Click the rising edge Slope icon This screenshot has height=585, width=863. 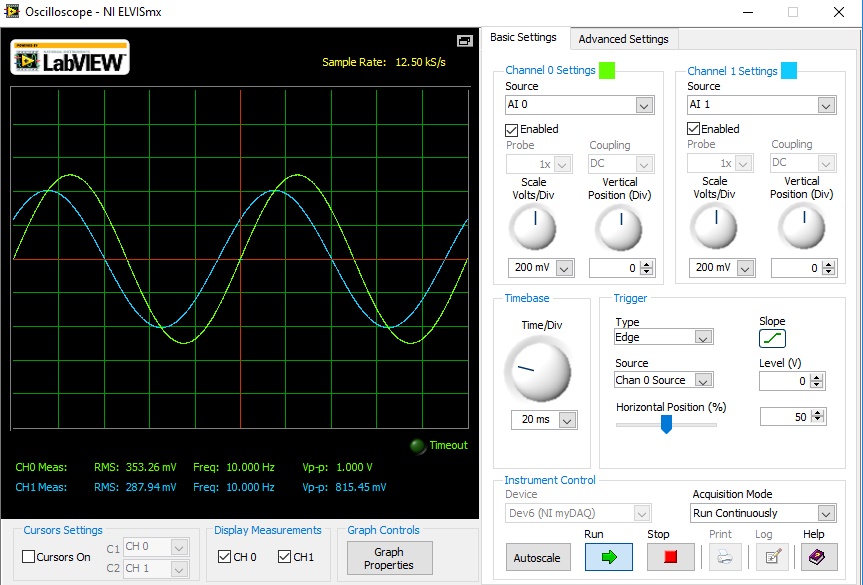point(773,339)
